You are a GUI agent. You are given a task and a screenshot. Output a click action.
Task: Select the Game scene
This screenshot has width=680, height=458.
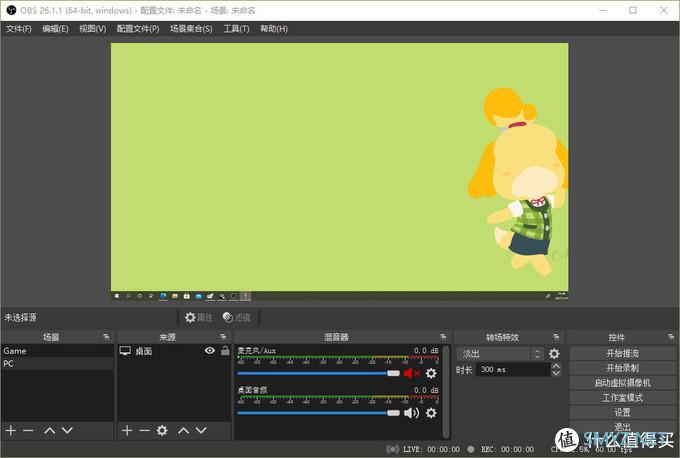[x=57, y=351]
